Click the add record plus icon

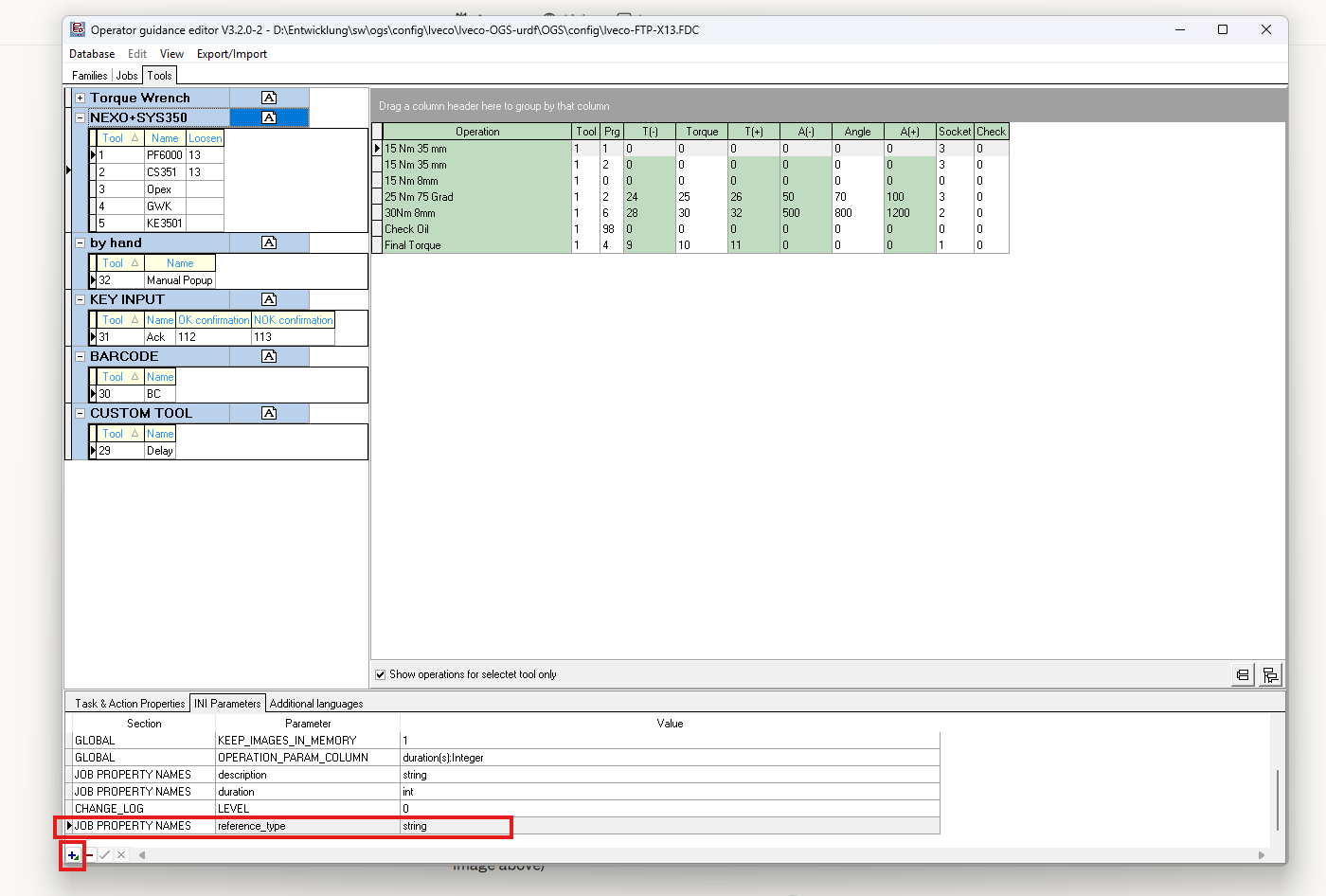(72, 855)
